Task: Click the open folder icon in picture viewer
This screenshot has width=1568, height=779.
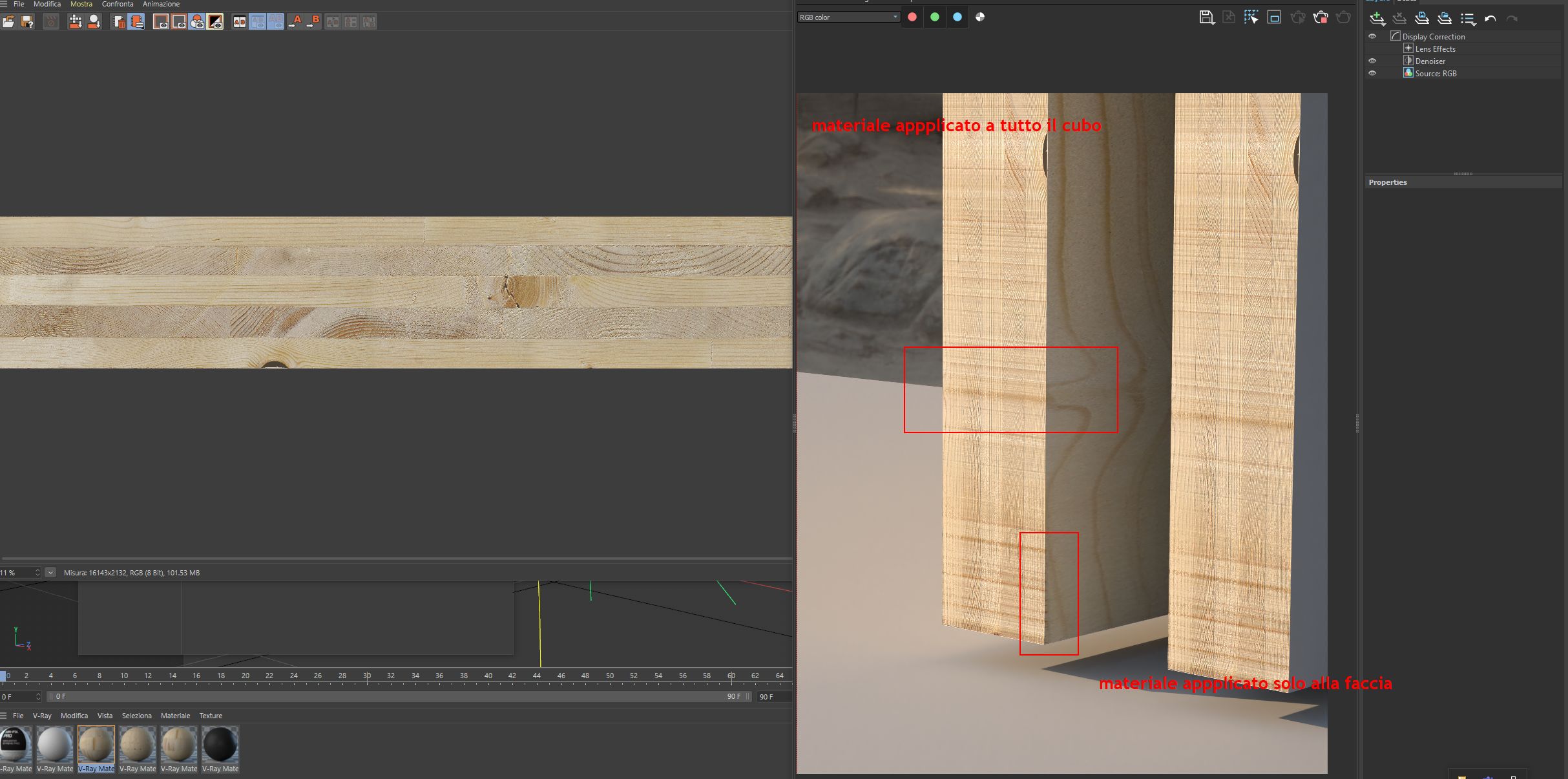Action: (x=8, y=22)
